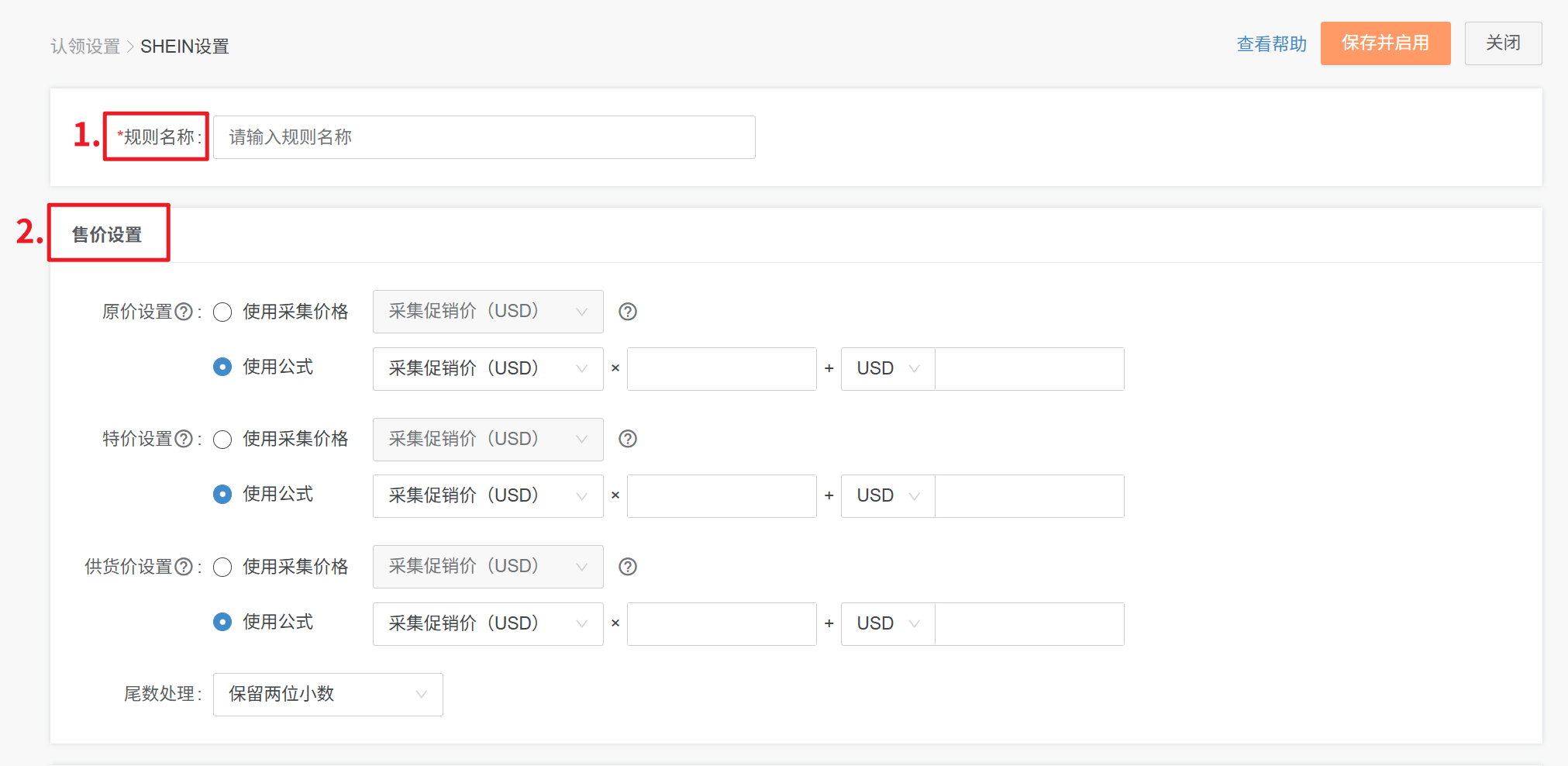Click the 售价设置 section header

click(107, 235)
